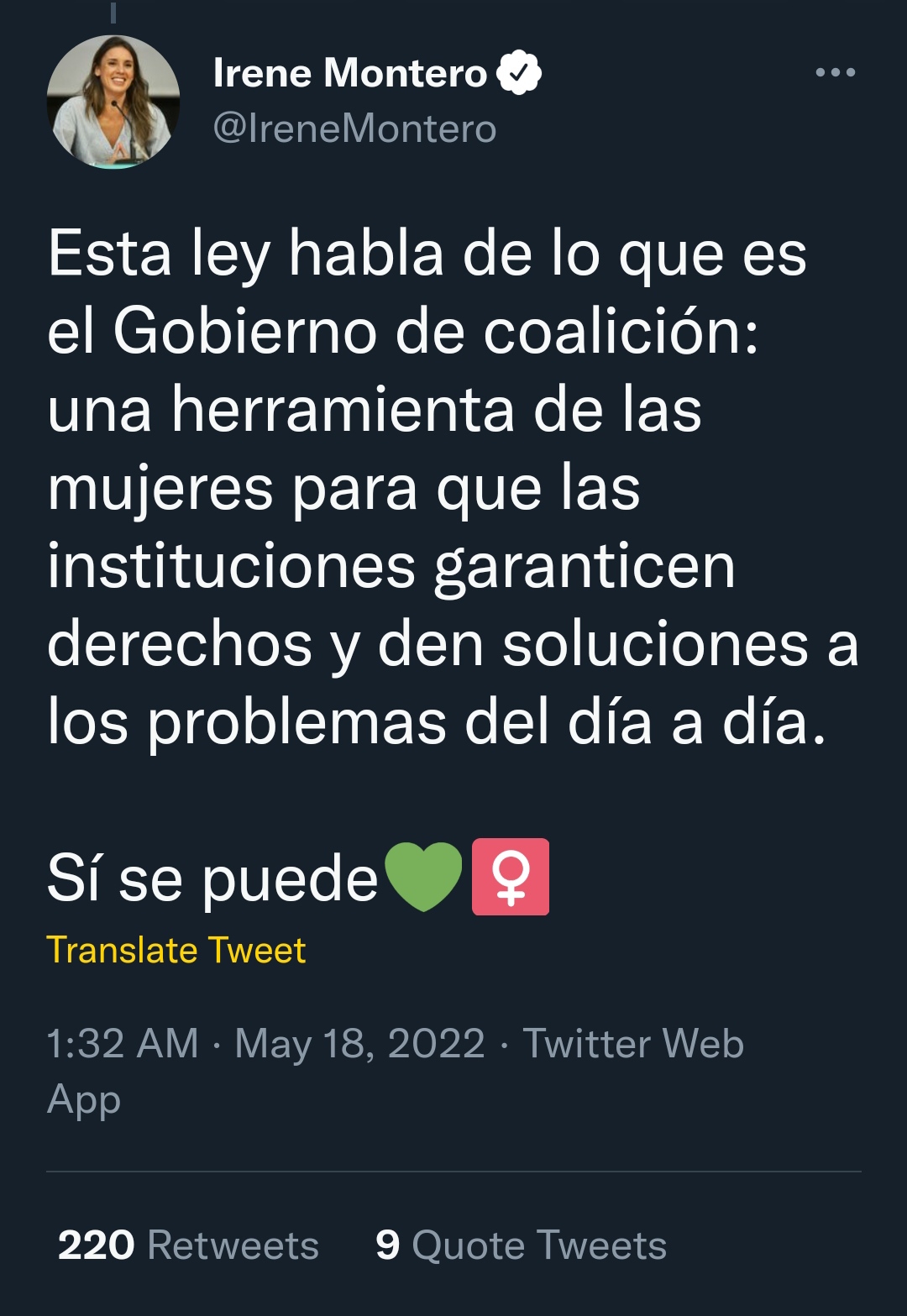Click the 'Esta ley habla' opening line
Screen dimensions: 907x1316
click(427, 254)
